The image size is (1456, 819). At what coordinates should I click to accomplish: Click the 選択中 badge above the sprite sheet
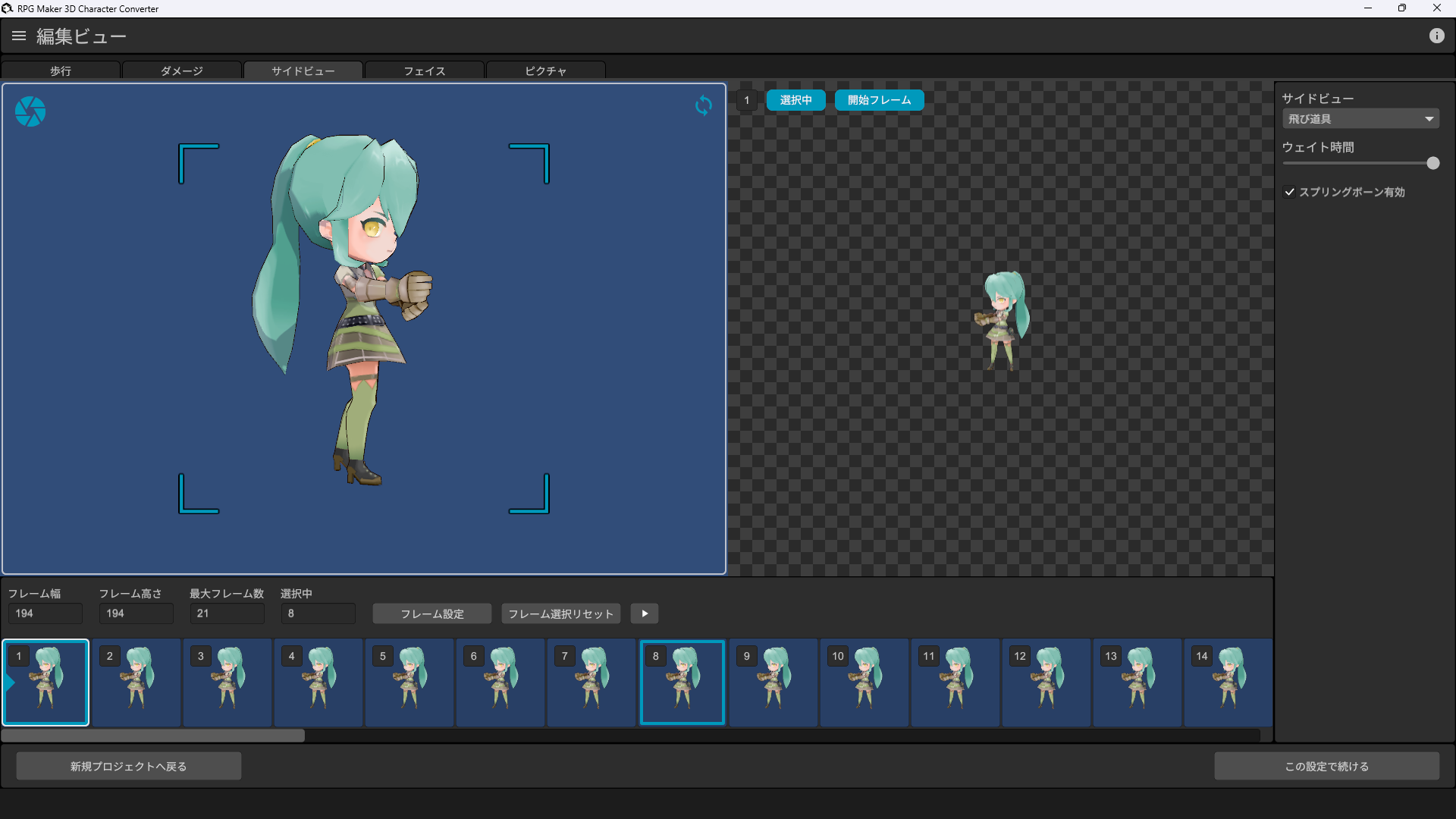pyautogui.click(x=795, y=99)
